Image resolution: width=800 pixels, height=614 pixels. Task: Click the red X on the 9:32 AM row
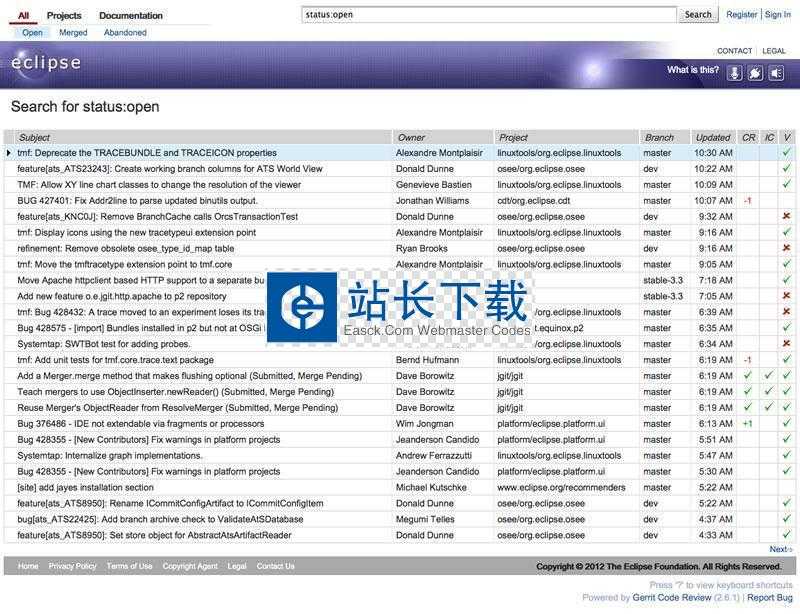786,216
